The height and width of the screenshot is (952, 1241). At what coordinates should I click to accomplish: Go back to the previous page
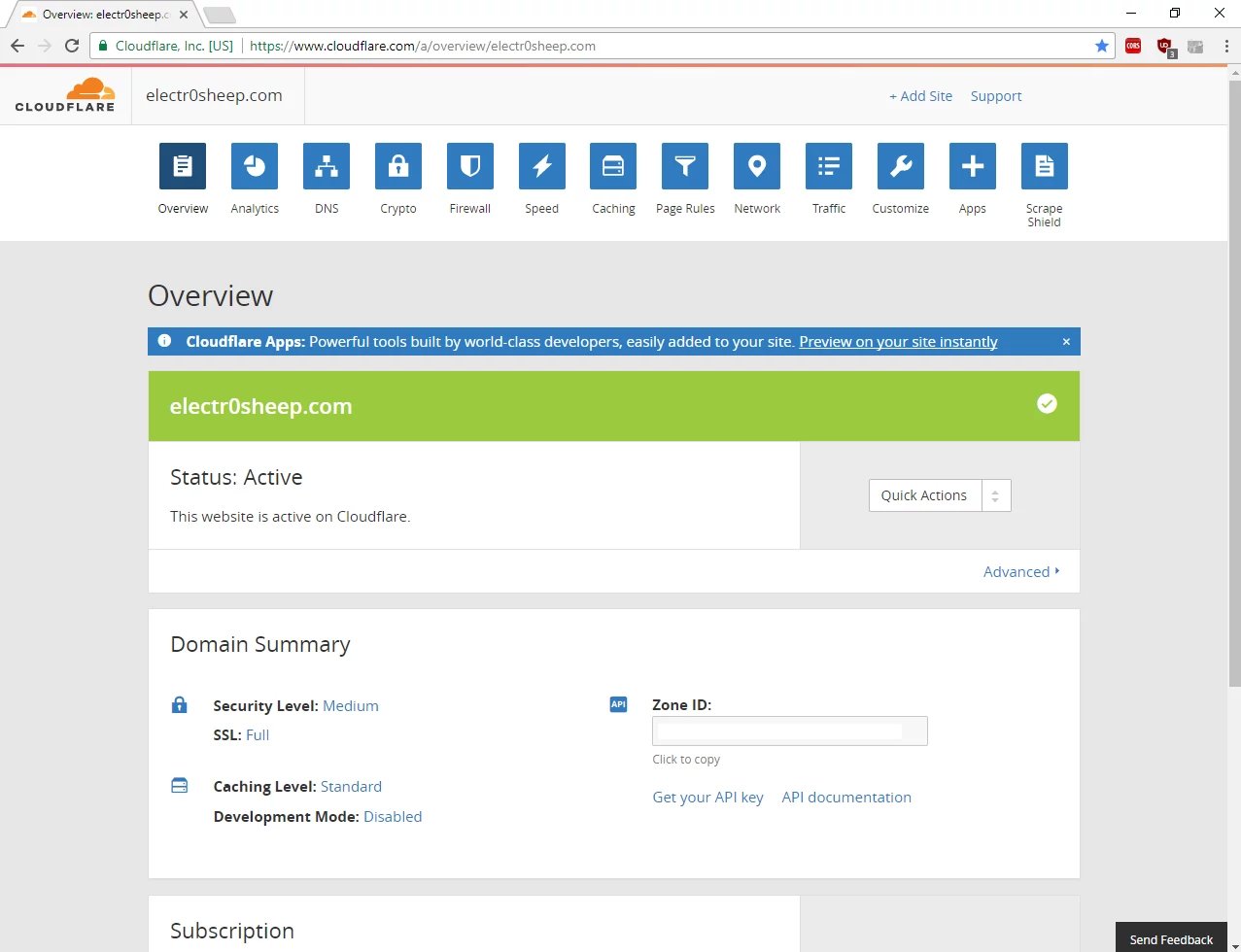(17, 46)
